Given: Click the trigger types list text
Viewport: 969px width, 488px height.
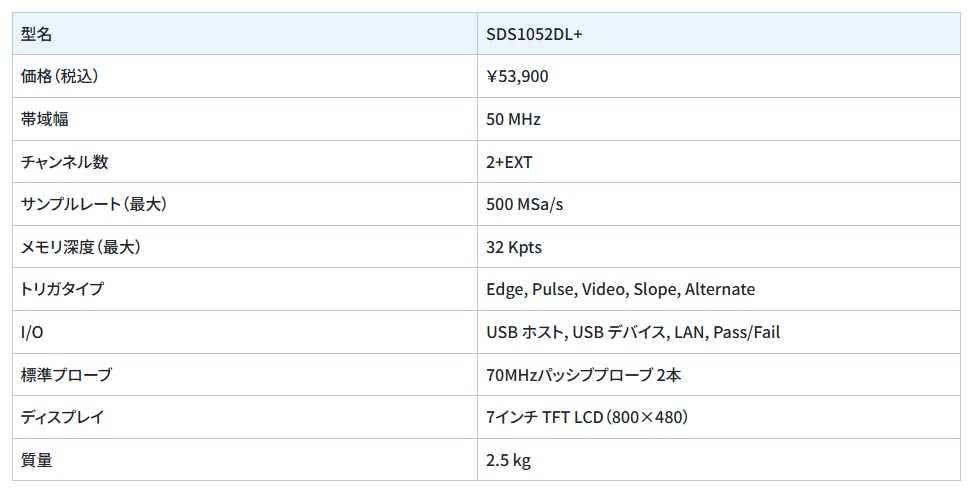Looking at the screenshot, I should 620,289.
